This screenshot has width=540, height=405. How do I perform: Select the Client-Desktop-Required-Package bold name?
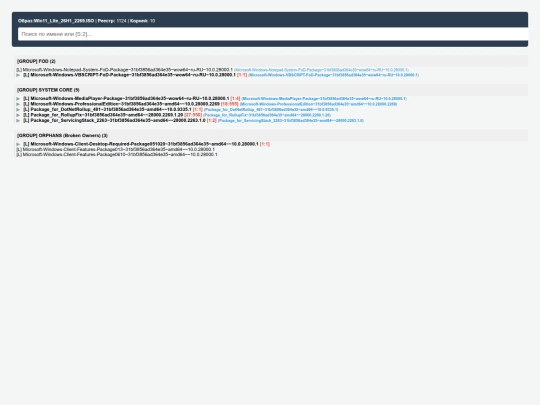click(141, 144)
